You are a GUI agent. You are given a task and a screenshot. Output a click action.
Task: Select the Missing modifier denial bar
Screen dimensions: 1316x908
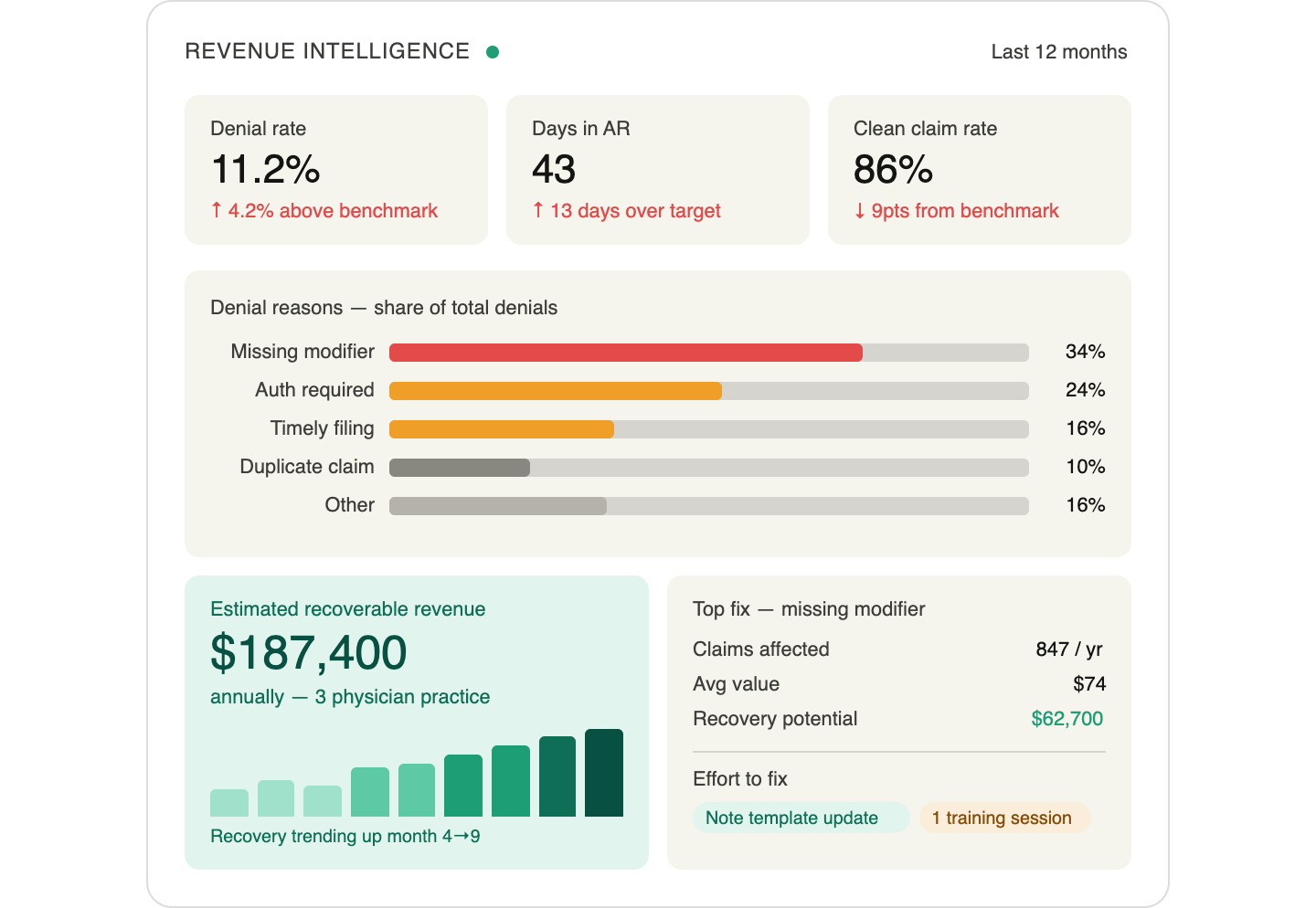pos(625,352)
